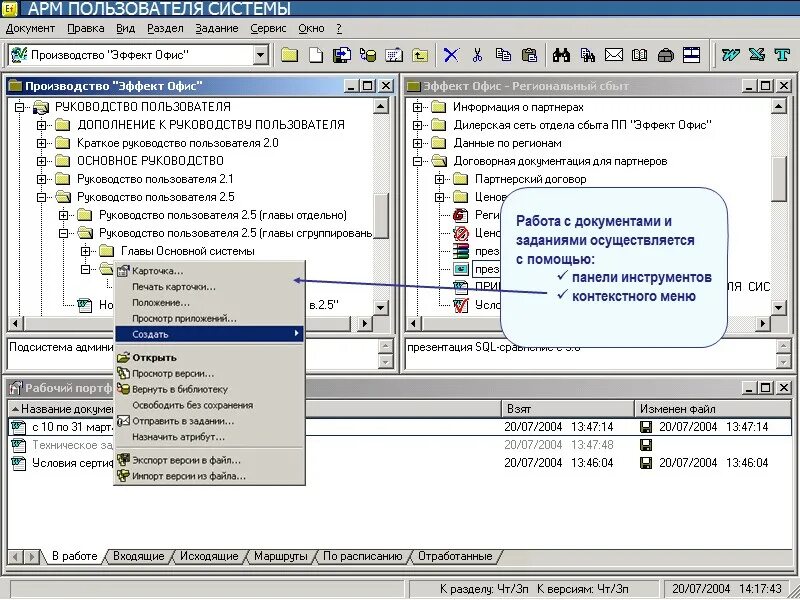800x600 pixels.
Task: Expand Партнерский договор node
Action: coord(439,179)
